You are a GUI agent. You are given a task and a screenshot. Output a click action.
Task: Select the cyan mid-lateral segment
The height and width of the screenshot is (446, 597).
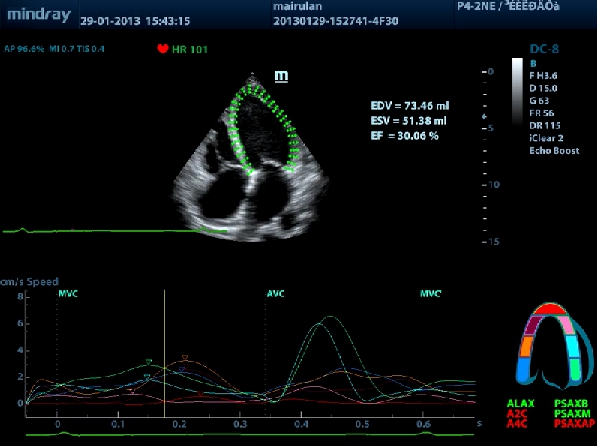tap(572, 346)
